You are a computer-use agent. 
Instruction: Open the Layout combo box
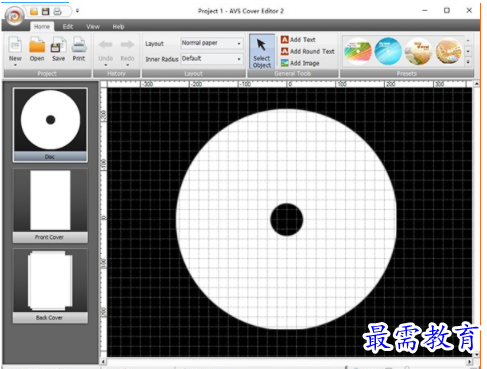pyautogui.click(x=212, y=43)
